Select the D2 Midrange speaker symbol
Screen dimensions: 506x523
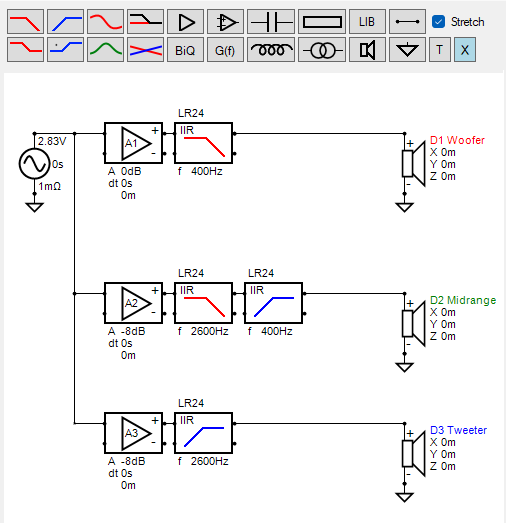point(414,324)
